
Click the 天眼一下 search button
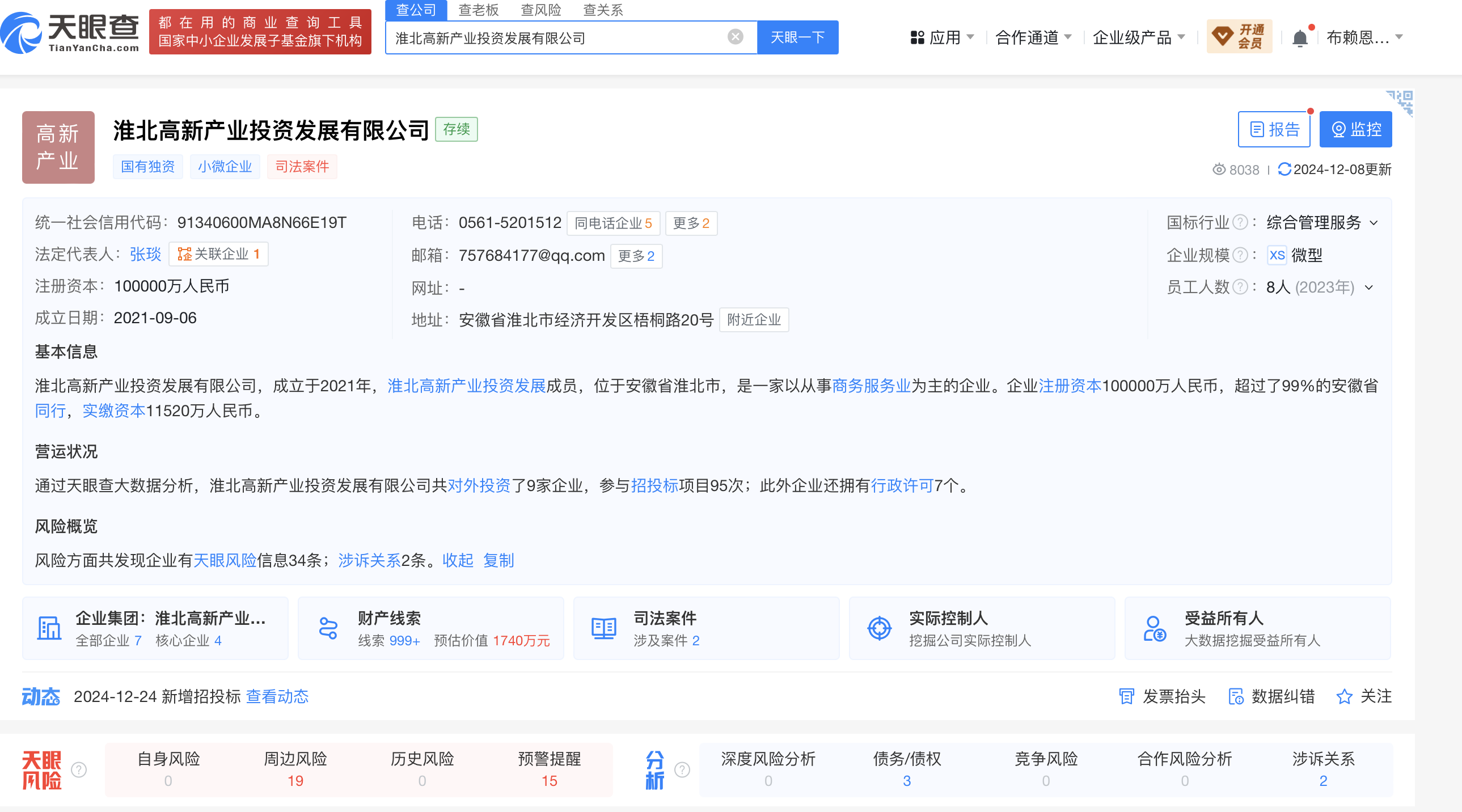797,37
